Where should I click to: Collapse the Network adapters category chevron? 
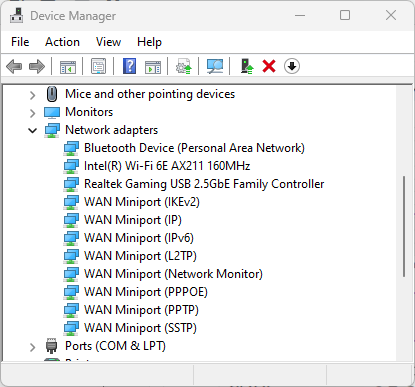32,131
